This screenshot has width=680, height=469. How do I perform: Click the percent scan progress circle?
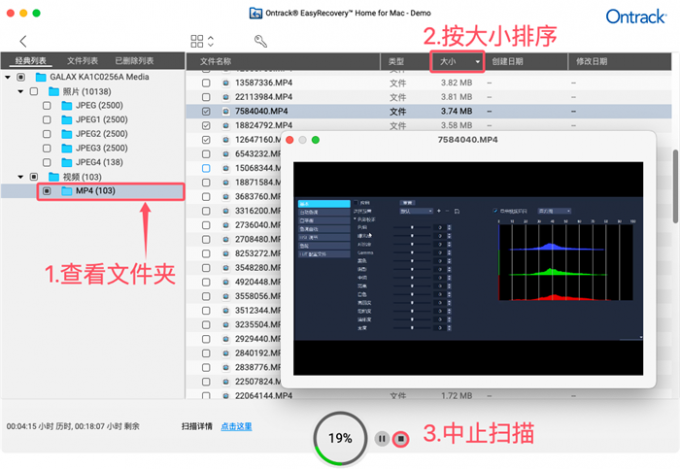click(340, 438)
